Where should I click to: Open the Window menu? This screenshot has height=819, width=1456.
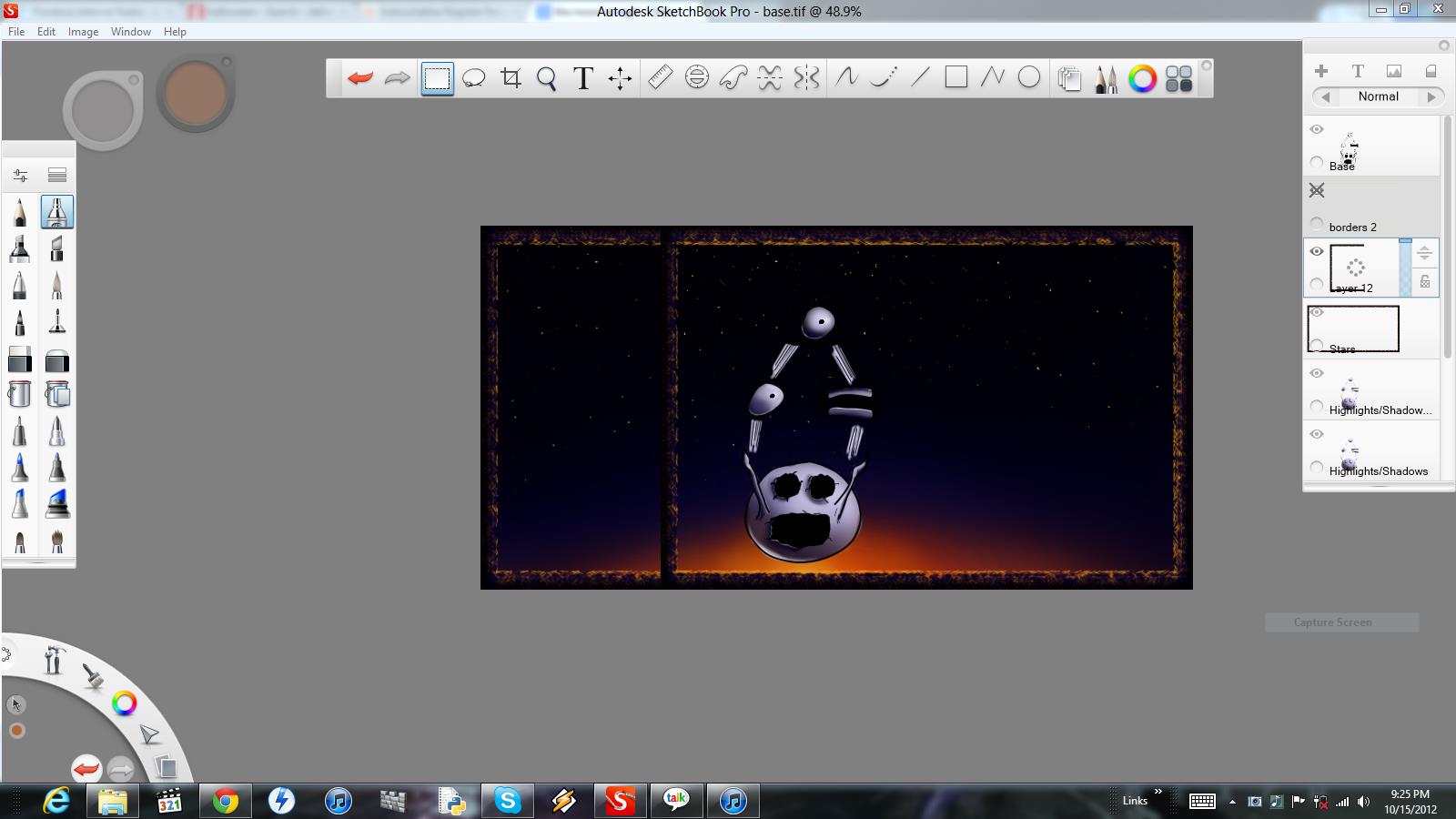[x=131, y=31]
